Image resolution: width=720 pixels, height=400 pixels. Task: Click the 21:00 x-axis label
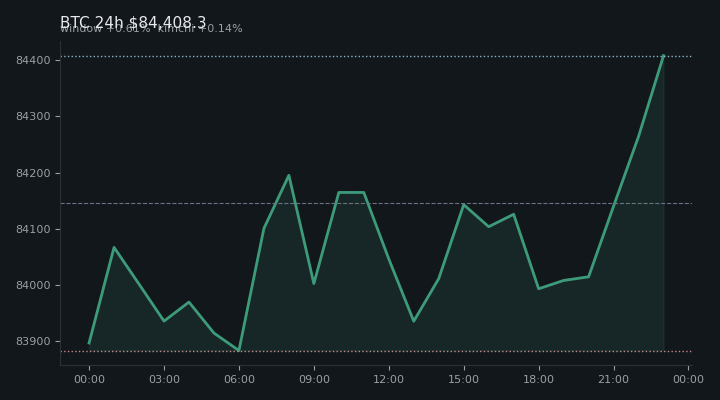(613, 379)
